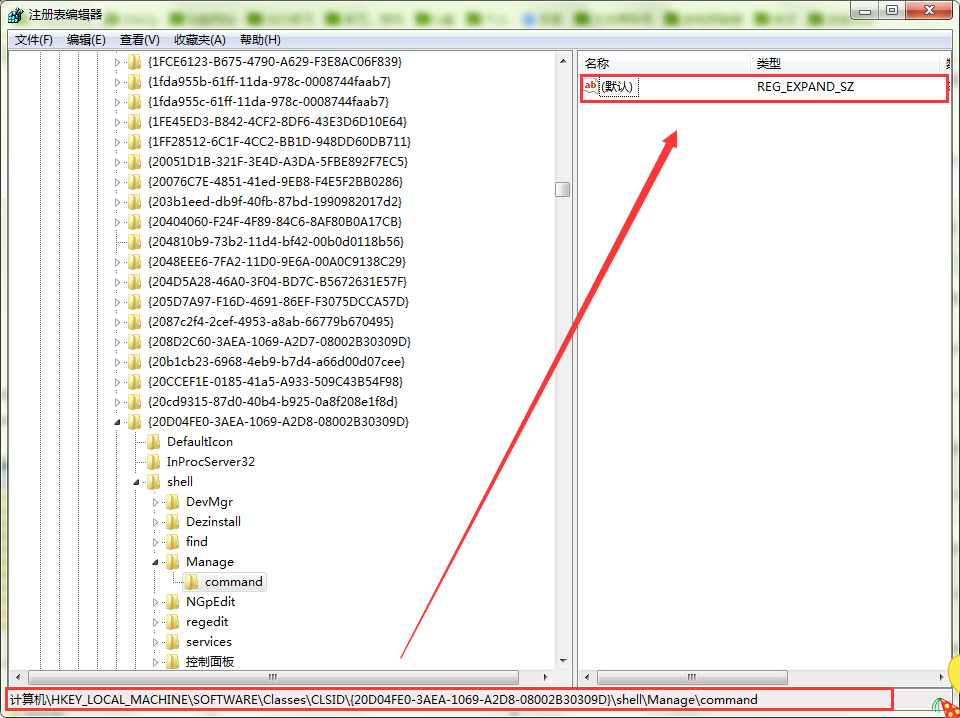Expand the NGpEdit key node
The width and height of the screenshot is (960, 718).
(x=156, y=601)
